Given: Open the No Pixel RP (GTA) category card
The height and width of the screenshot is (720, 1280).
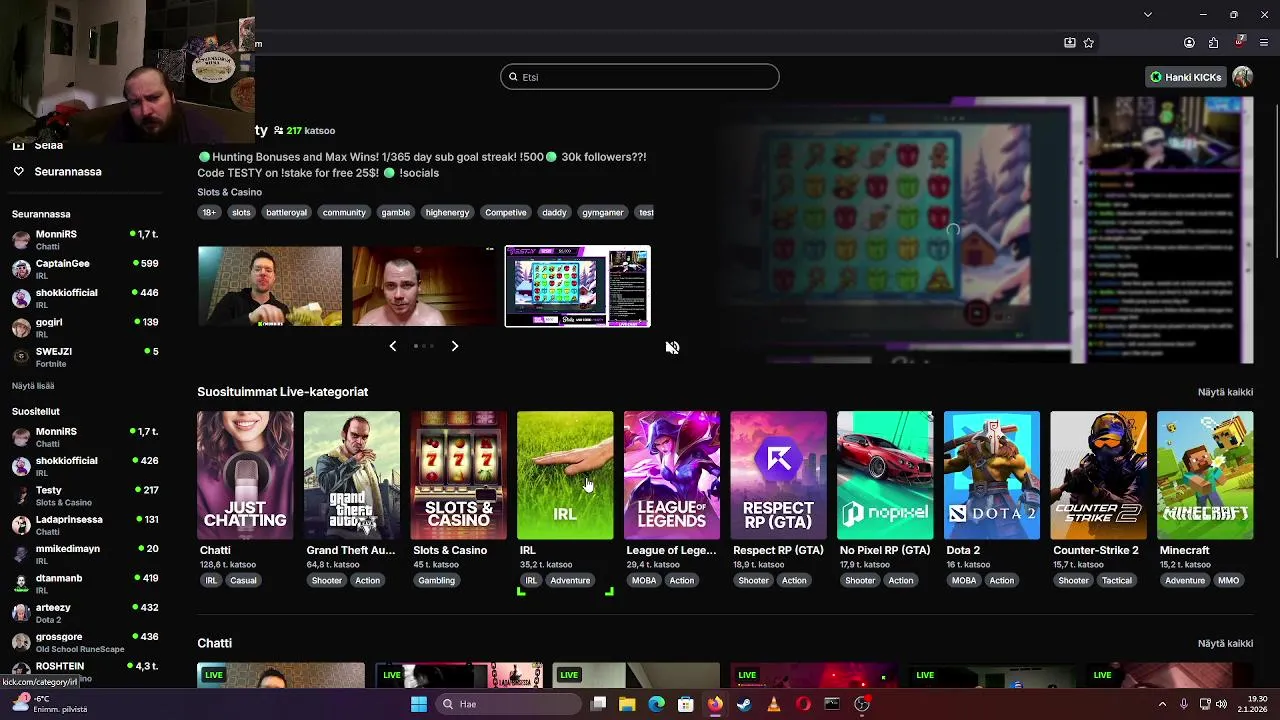Looking at the screenshot, I should [x=885, y=475].
